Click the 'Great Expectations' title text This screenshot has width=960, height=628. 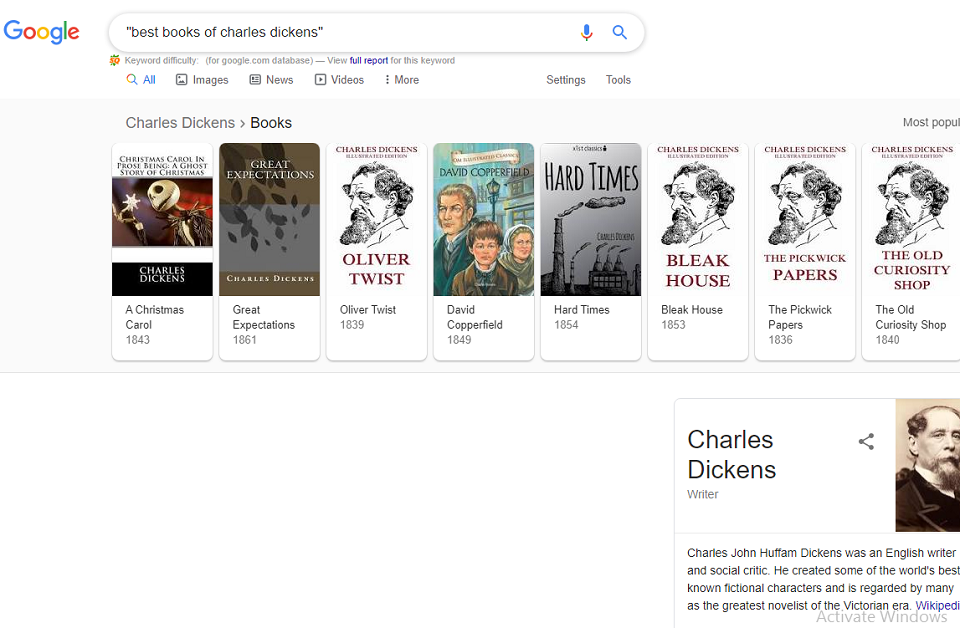[x=264, y=317]
